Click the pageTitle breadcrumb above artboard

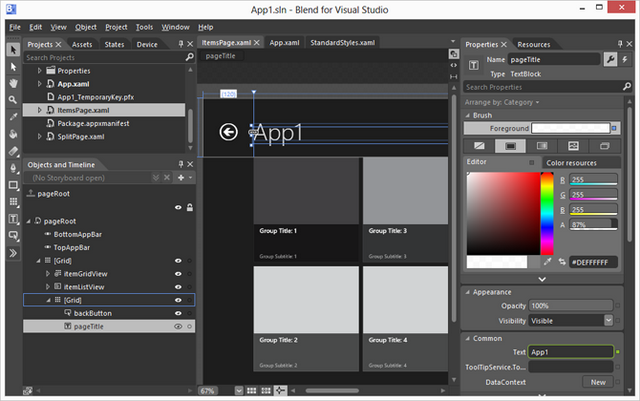(220, 56)
